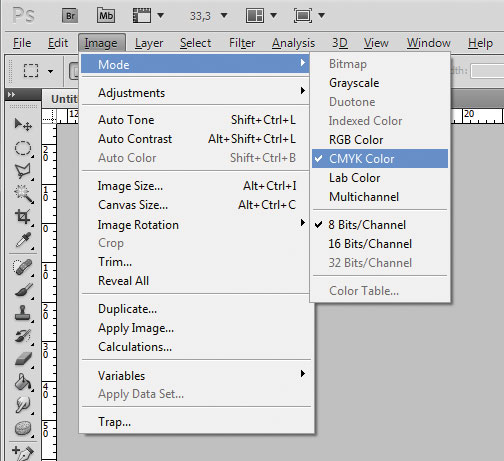The width and height of the screenshot is (504, 461).
Task: Select the Paint Bucket tool
Action: pyautogui.click(x=23, y=382)
